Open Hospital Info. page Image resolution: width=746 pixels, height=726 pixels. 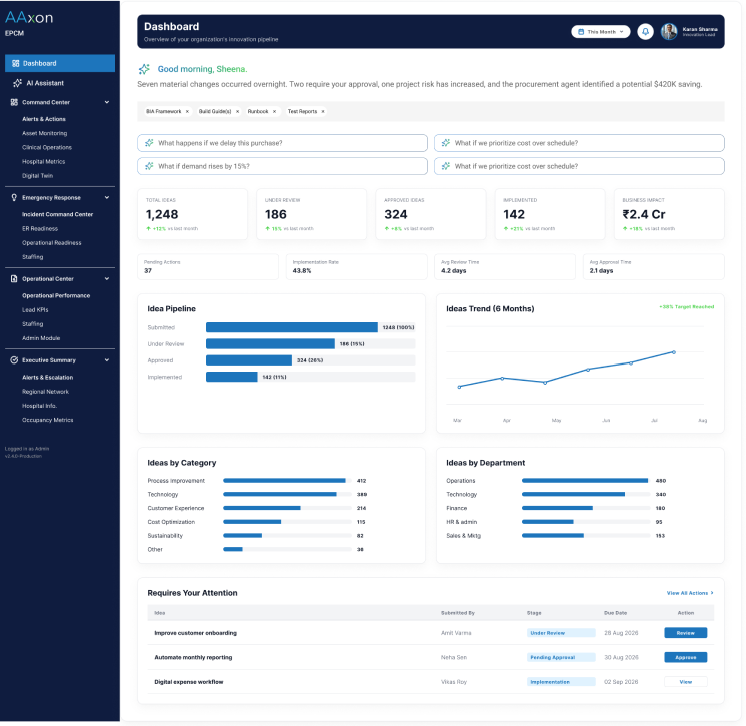(39, 406)
